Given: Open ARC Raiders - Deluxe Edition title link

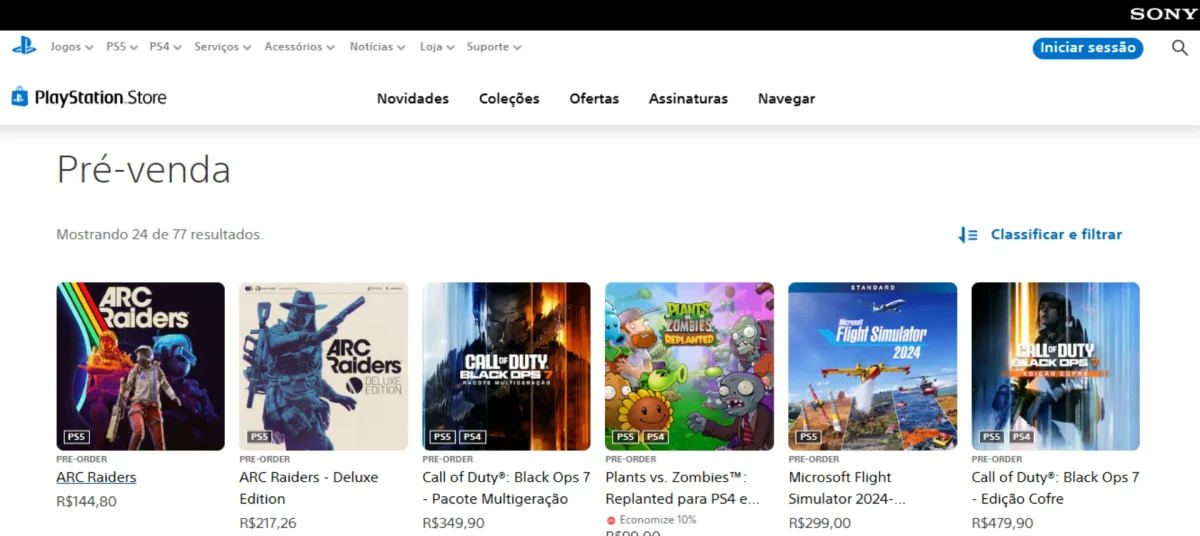Looking at the screenshot, I should [x=309, y=488].
